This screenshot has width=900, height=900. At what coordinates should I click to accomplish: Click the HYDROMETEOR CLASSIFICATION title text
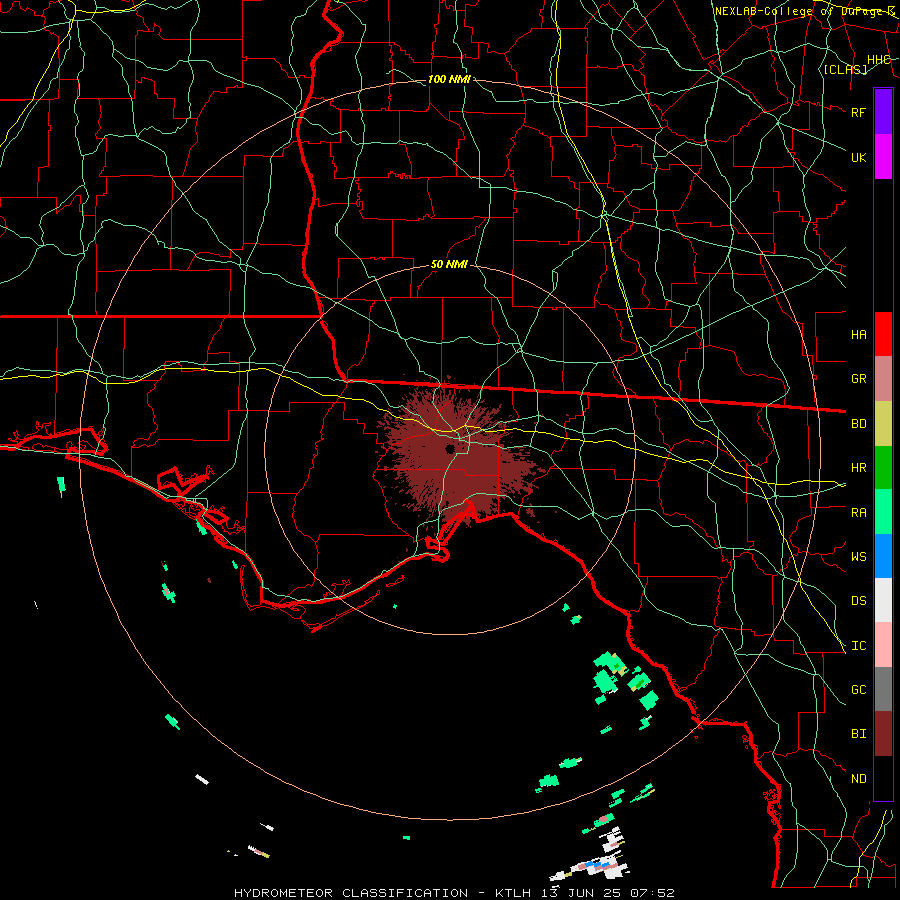351,893
